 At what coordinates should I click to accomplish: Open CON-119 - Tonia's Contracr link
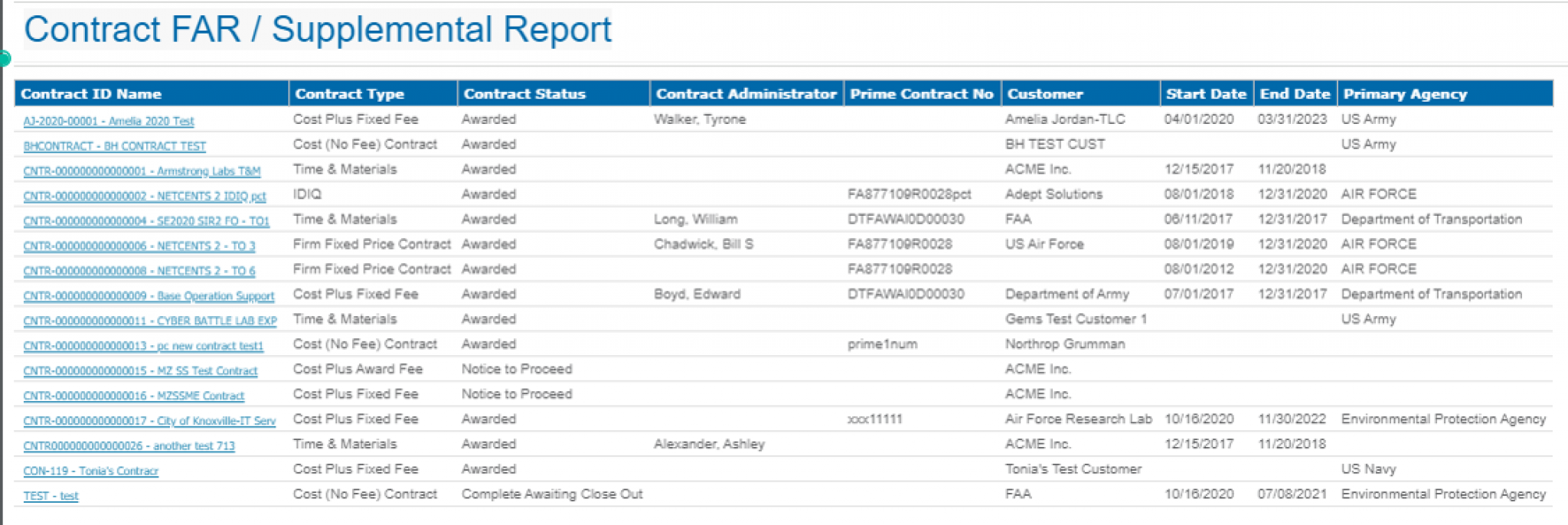[90, 471]
